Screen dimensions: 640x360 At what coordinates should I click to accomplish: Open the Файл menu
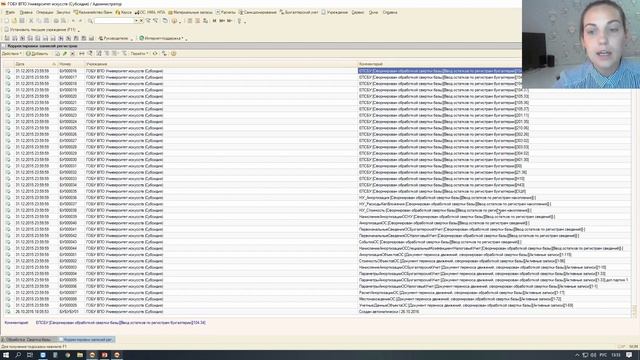point(10,12)
